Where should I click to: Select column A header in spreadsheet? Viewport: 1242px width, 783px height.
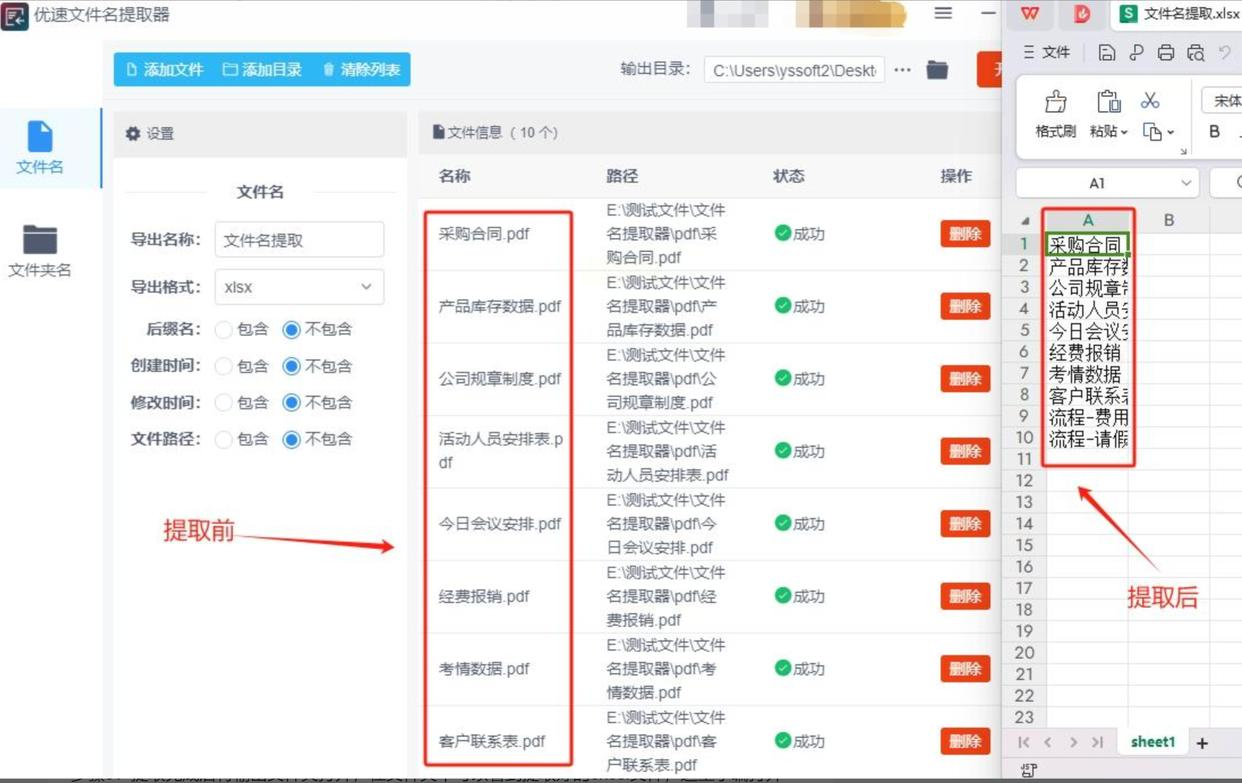click(1087, 220)
